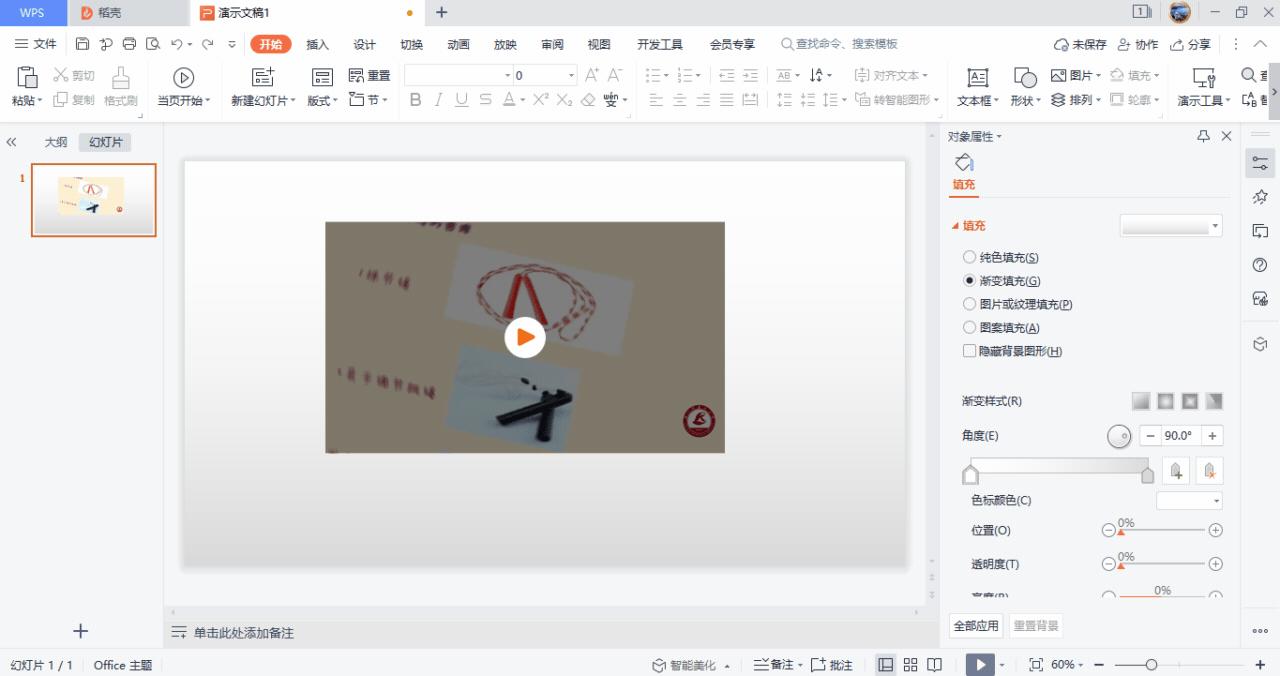Click the 当页开始 play-from-current-slide icon
This screenshot has height=676, width=1280.
183,76
